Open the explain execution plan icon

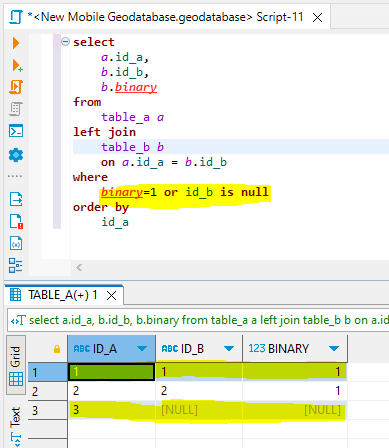pyautogui.click(x=16, y=109)
